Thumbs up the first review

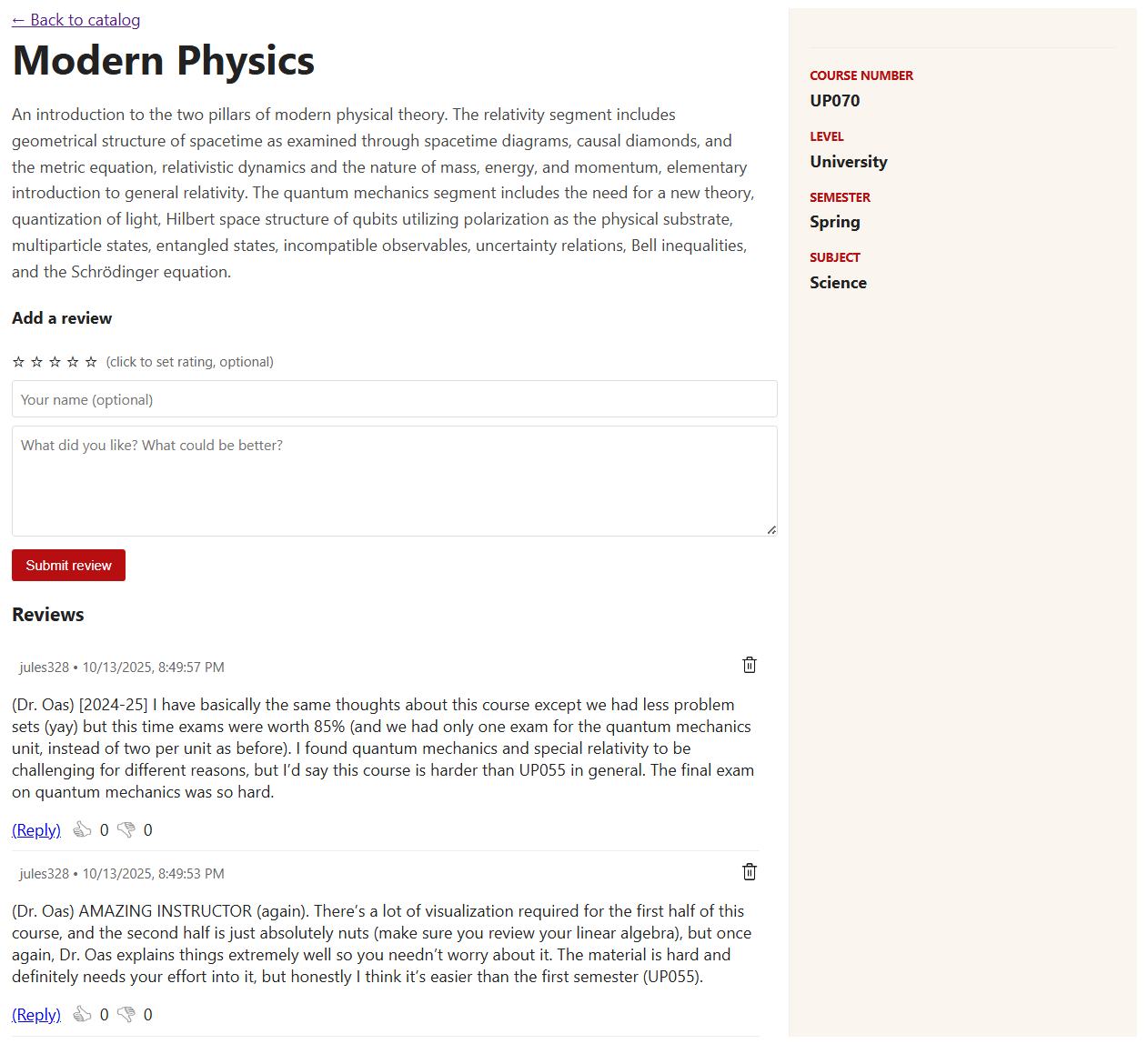pos(83,829)
